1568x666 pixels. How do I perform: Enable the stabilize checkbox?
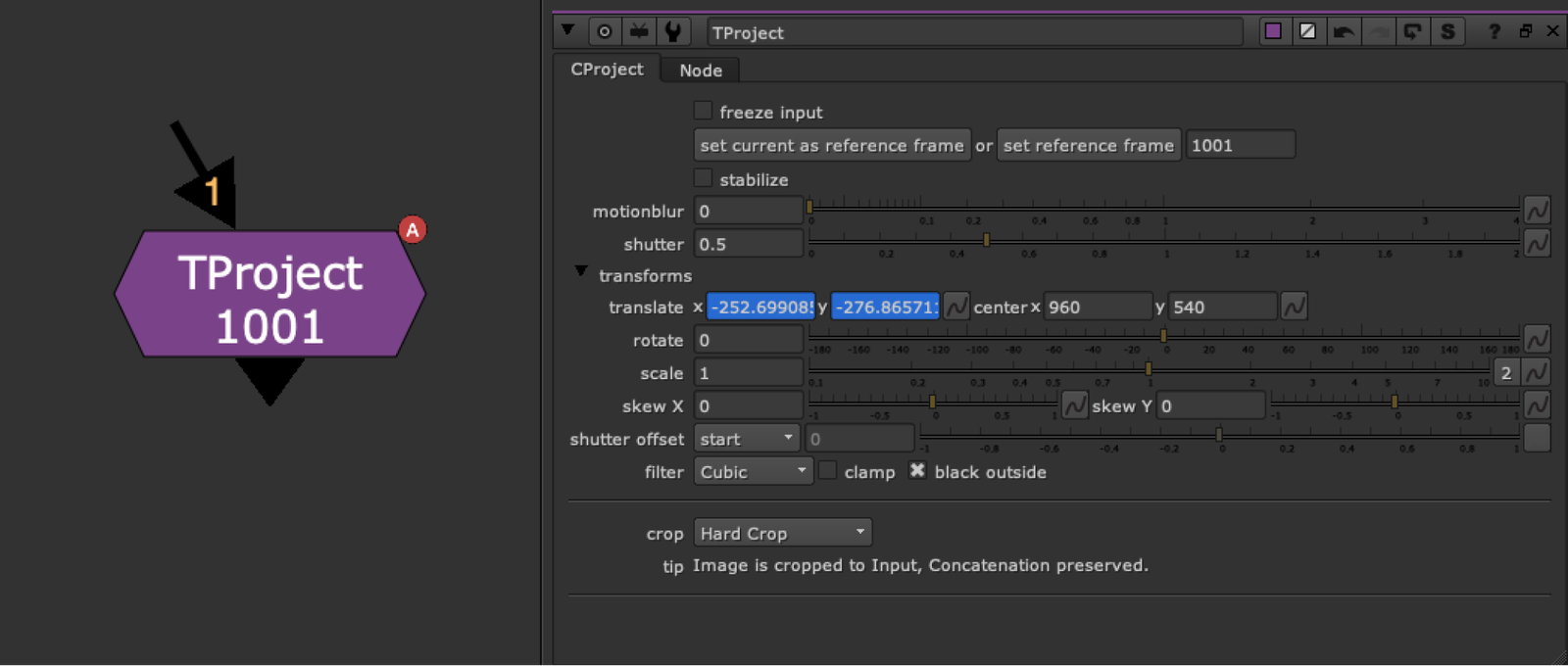703,178
